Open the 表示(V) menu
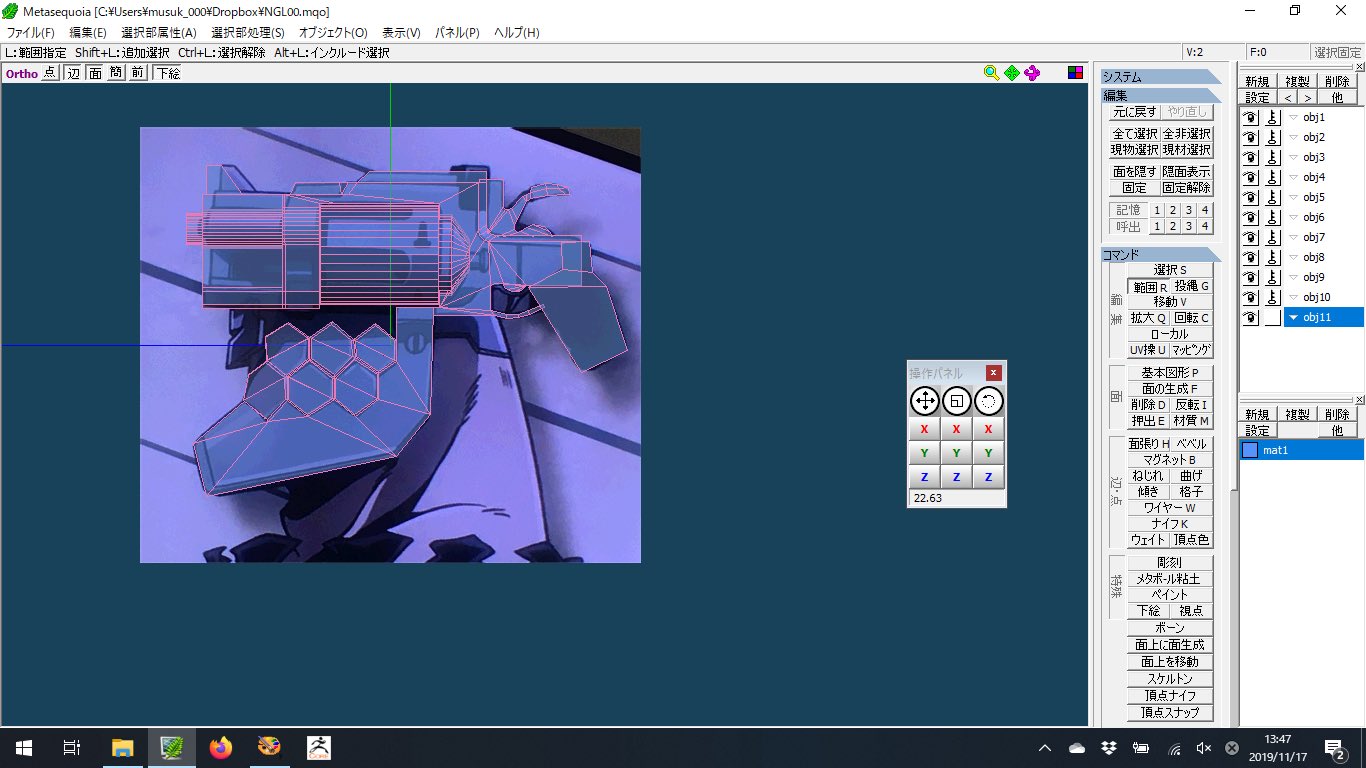Image resolution: width=1366 pixels, height=768 pixels. [x=401, y=32]
